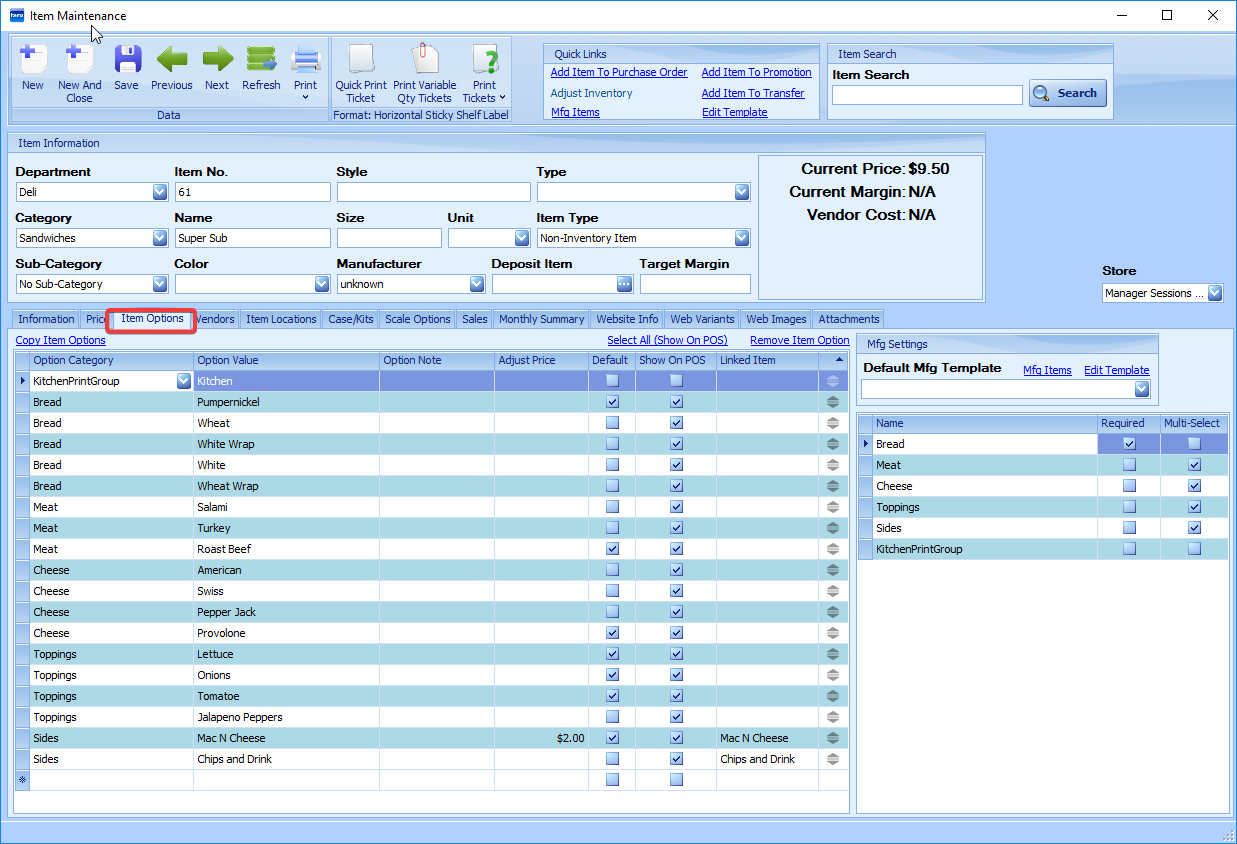Viewport: 1237px width, 844px height.
Task: Switch to the Scale Options tab
Action: tap(417, 319)
